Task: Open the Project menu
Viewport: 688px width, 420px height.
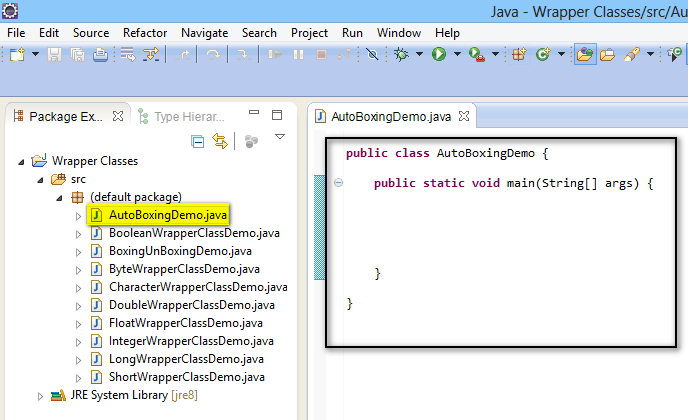Action: pos(309,33)
